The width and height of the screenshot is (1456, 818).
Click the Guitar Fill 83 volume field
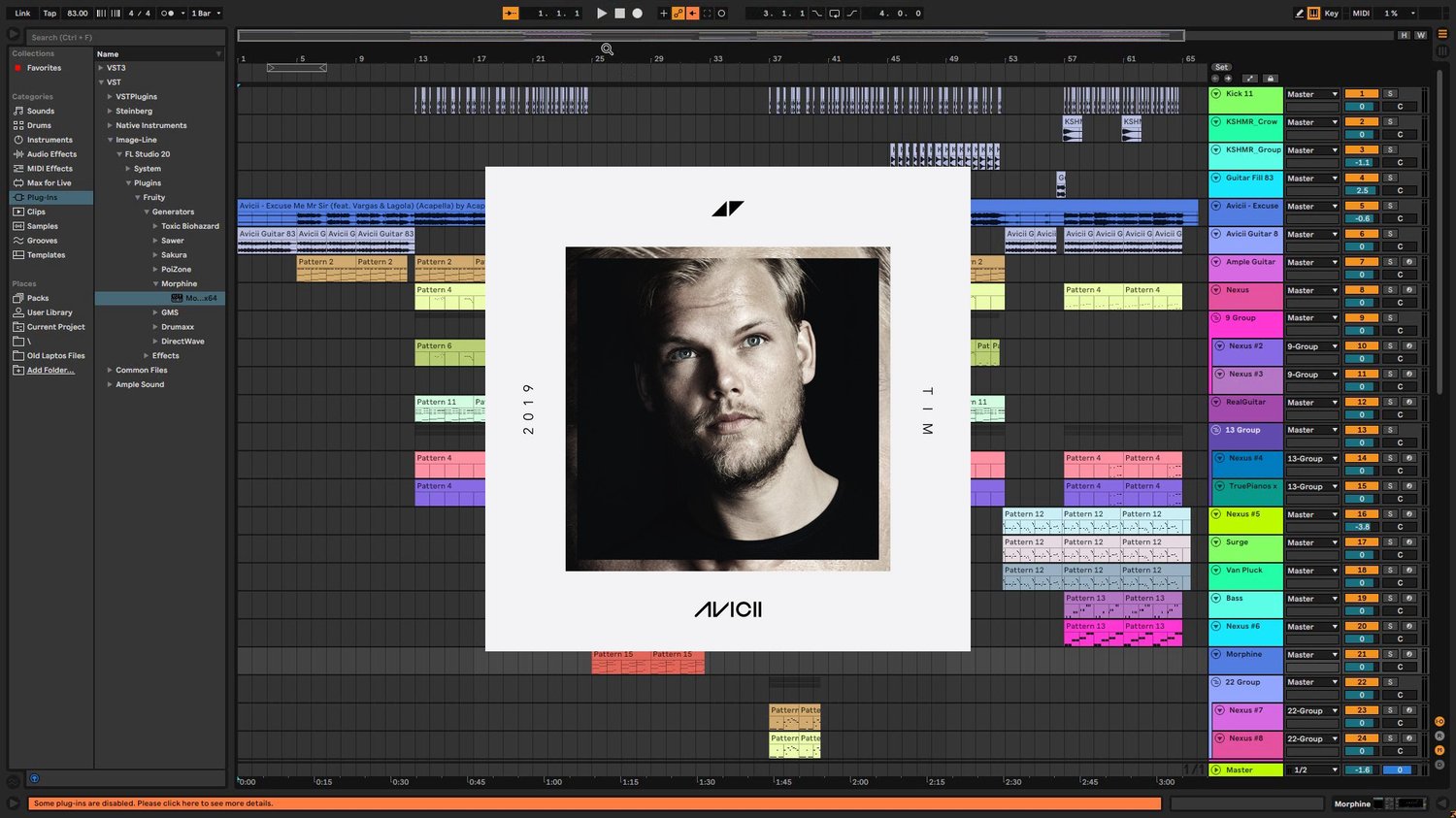[1362, 191]
